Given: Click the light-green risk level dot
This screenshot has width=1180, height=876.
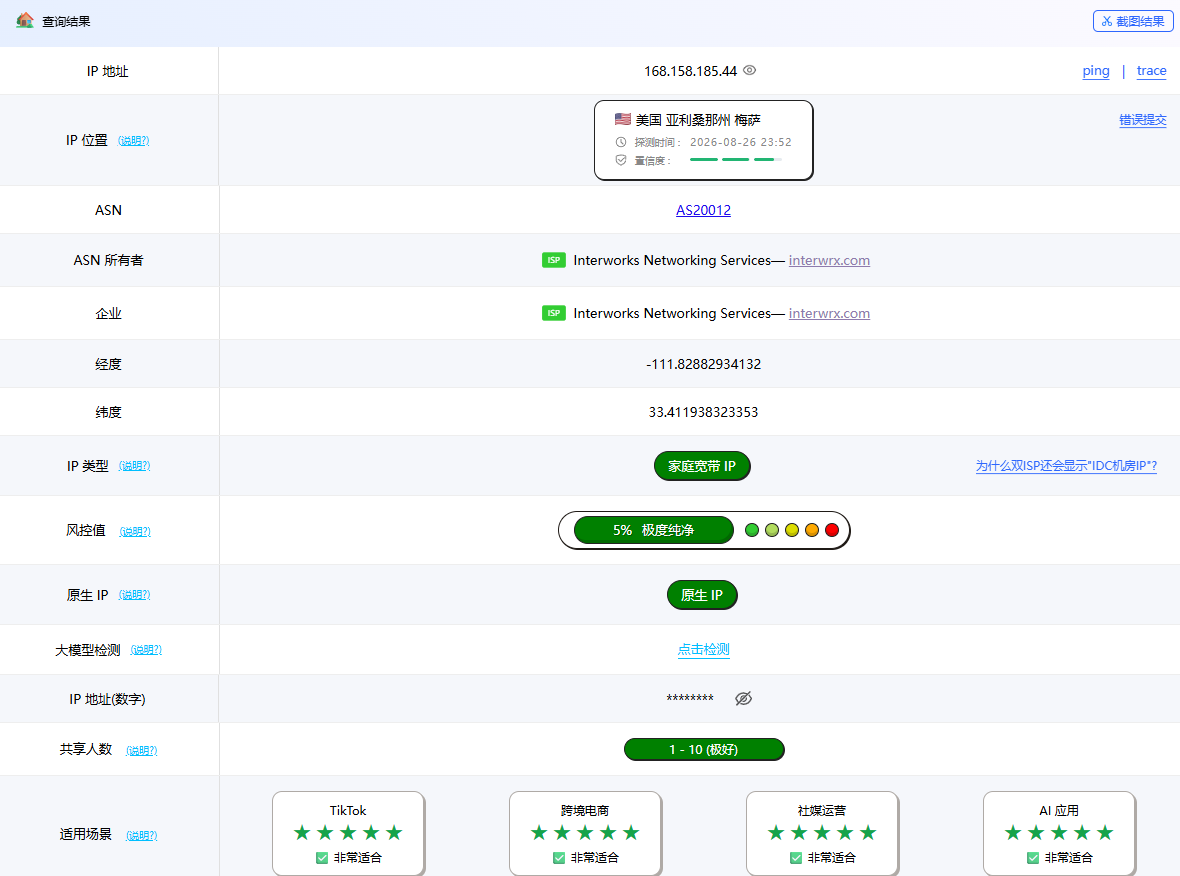Looking at the screenshot, I should 771,530.
